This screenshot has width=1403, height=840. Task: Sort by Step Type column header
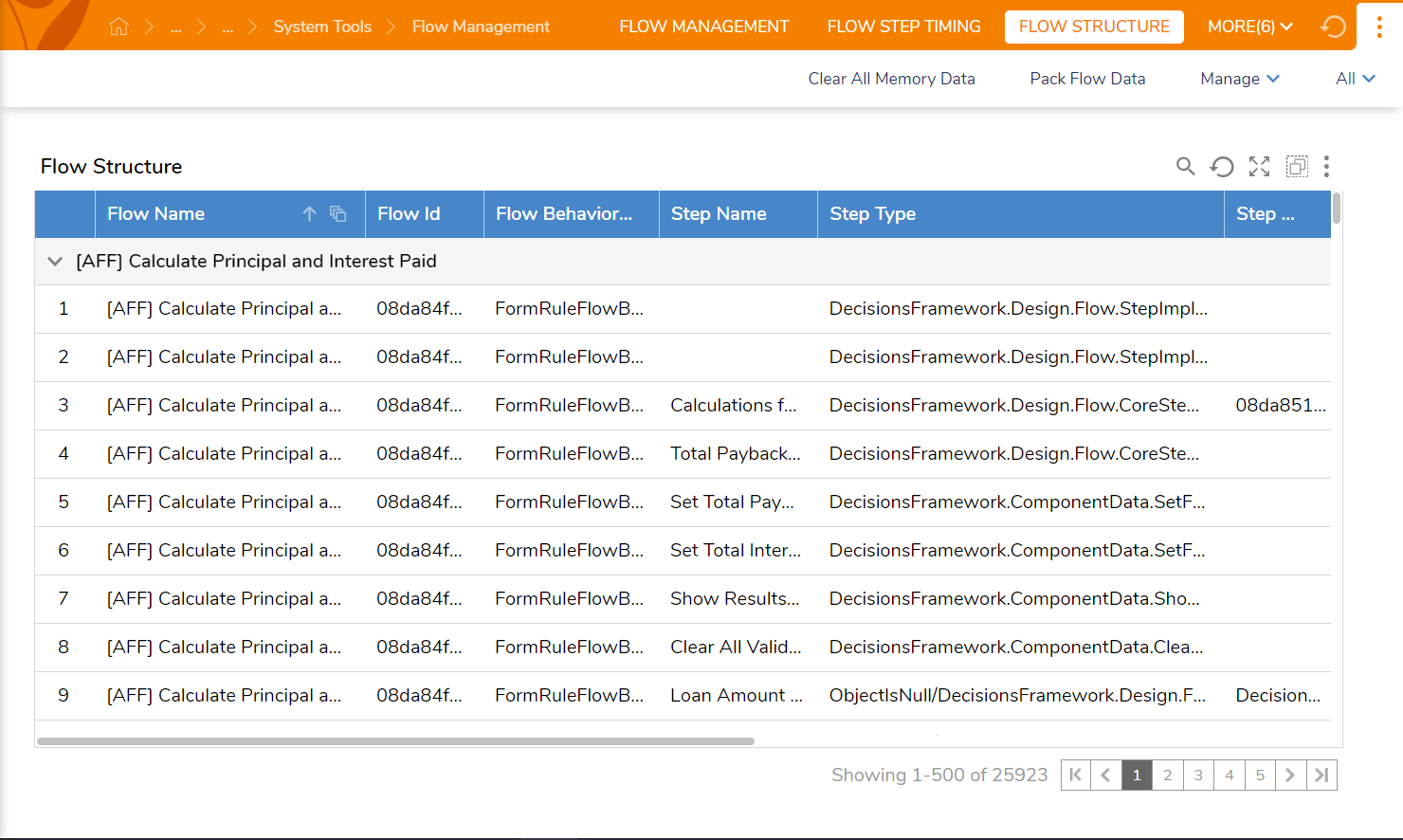tap(1020, 214)
